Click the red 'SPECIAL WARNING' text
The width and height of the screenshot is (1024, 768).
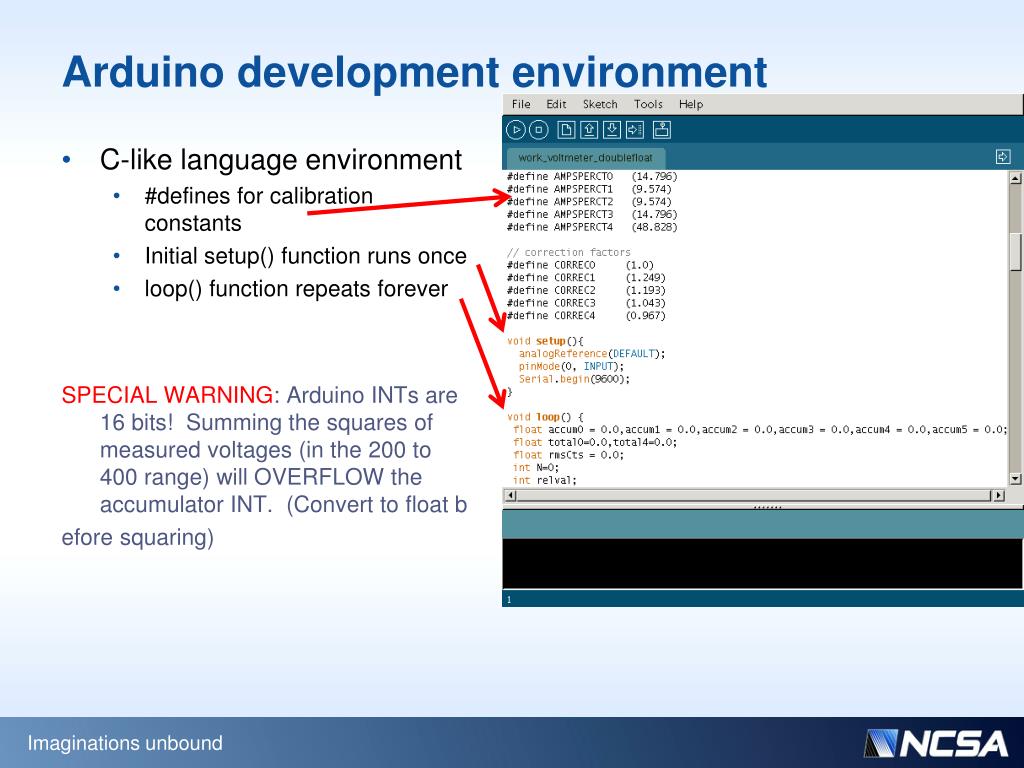click(167, 395)
